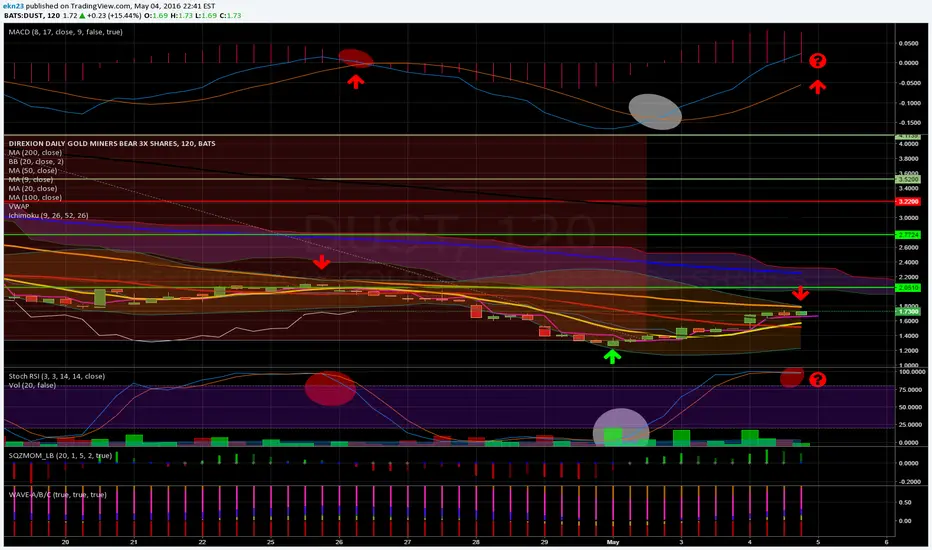Open the ekn23 author profile link
Viewport: 932px width, 550px height.
(13, 6)
